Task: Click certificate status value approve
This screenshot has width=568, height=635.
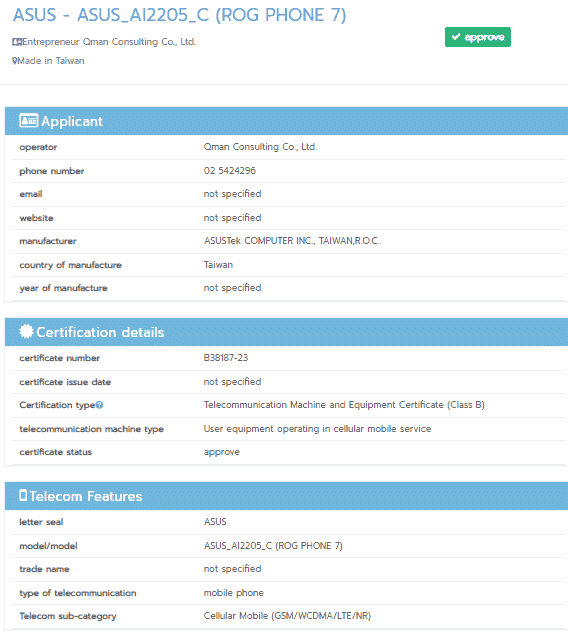Action: [221, 452]
